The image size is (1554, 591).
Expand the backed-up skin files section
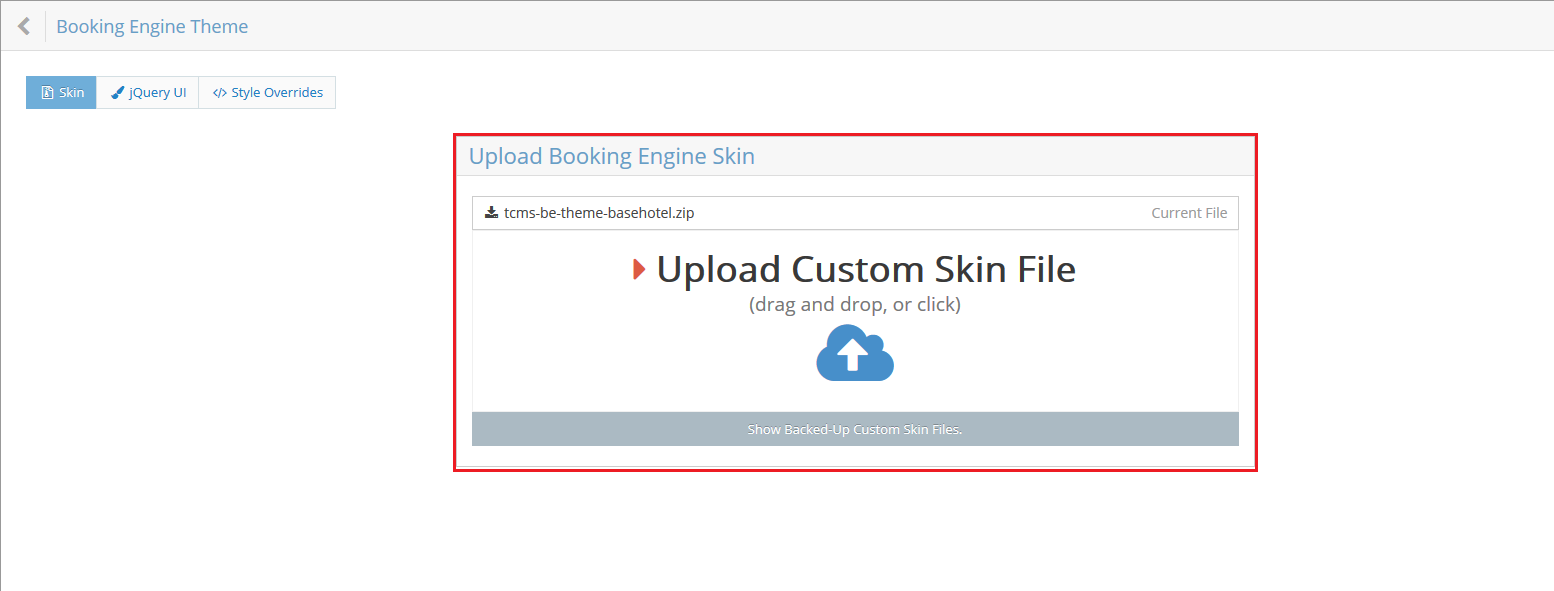pyautogui.click(x=854, y=428)
